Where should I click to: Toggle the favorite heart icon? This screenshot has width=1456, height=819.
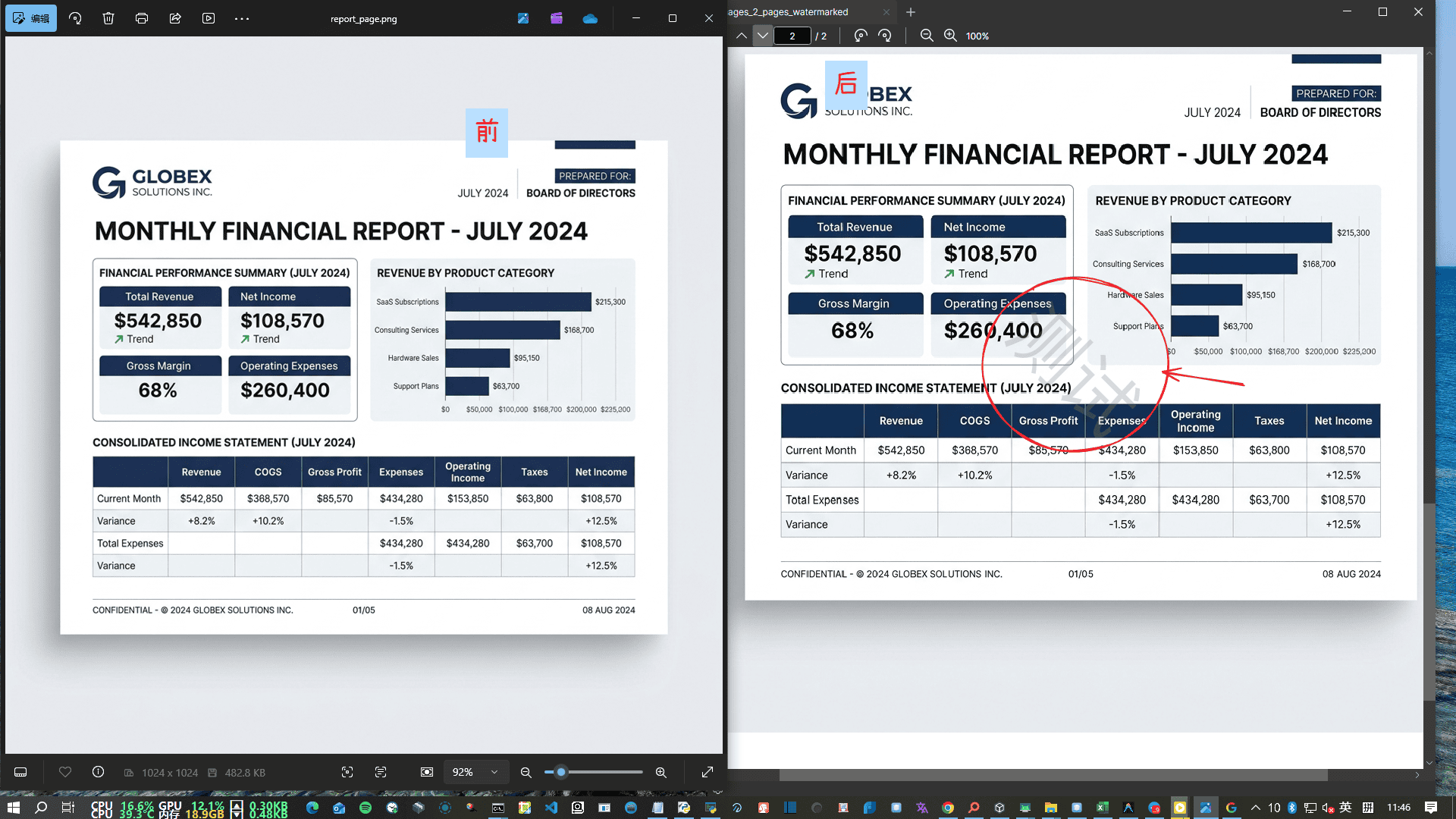(x=65, y=772)
